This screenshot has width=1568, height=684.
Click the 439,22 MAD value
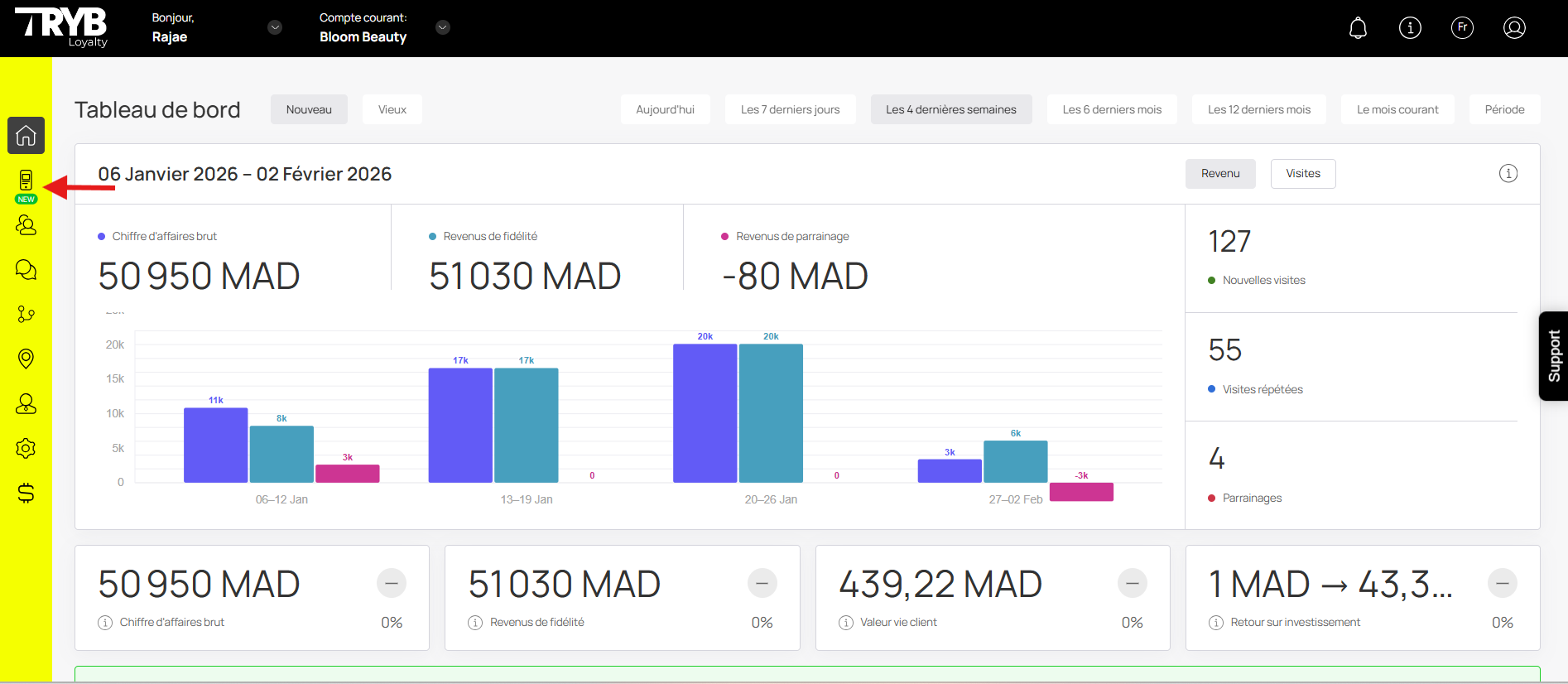tap(940, 585)
